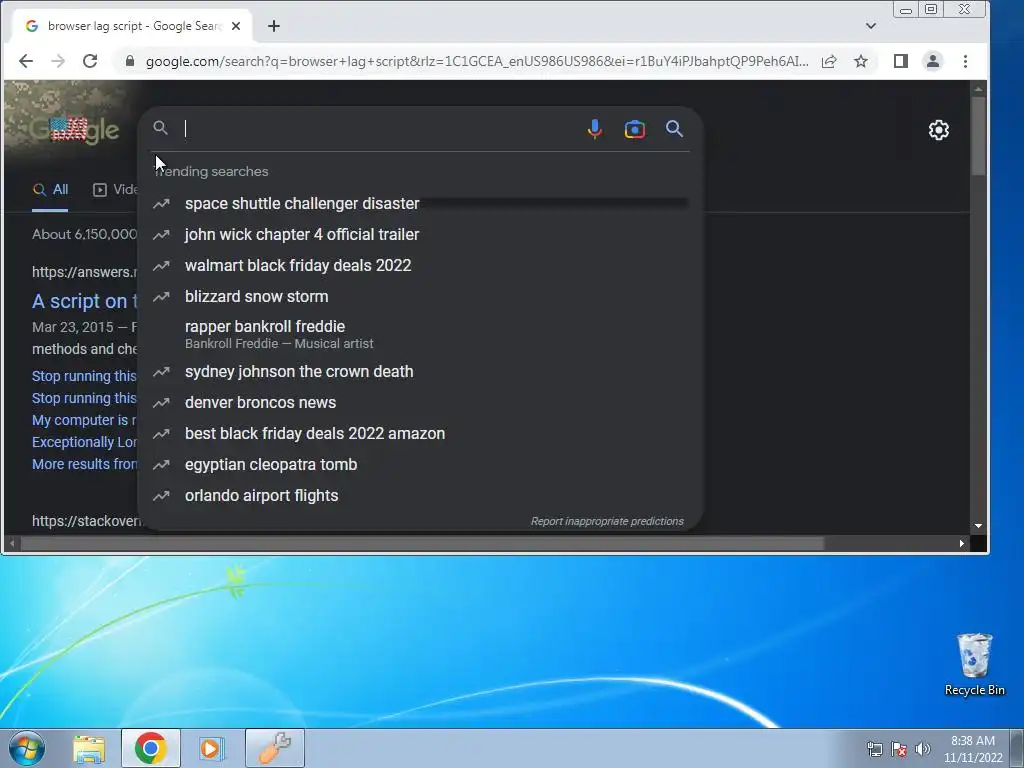
Task: Launch Windows Media Player from taskbar
Action: (x=211, y=748)
